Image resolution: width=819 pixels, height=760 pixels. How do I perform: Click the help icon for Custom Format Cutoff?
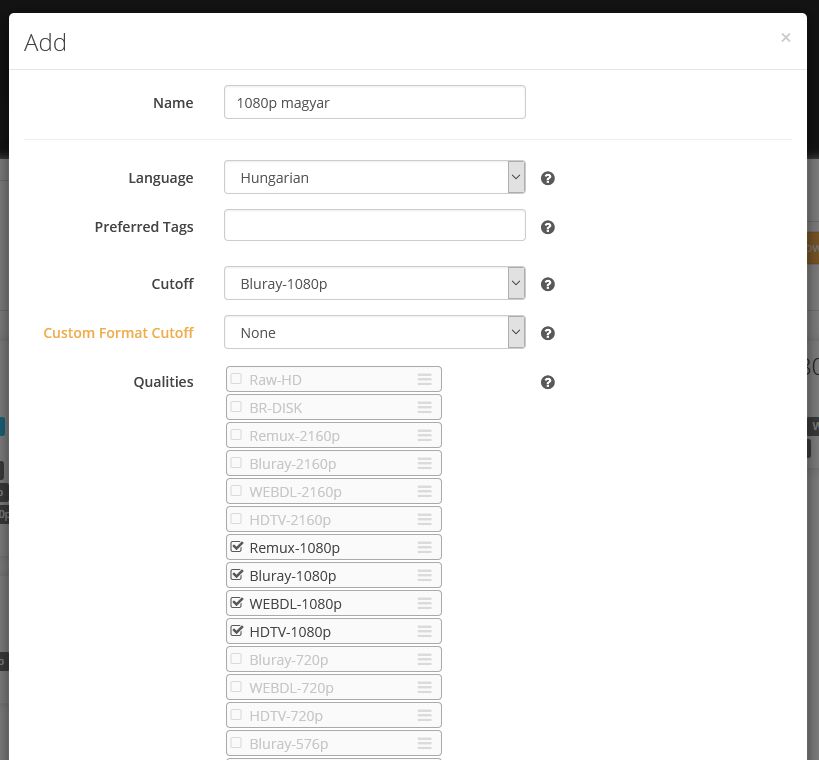coord(547,333)
